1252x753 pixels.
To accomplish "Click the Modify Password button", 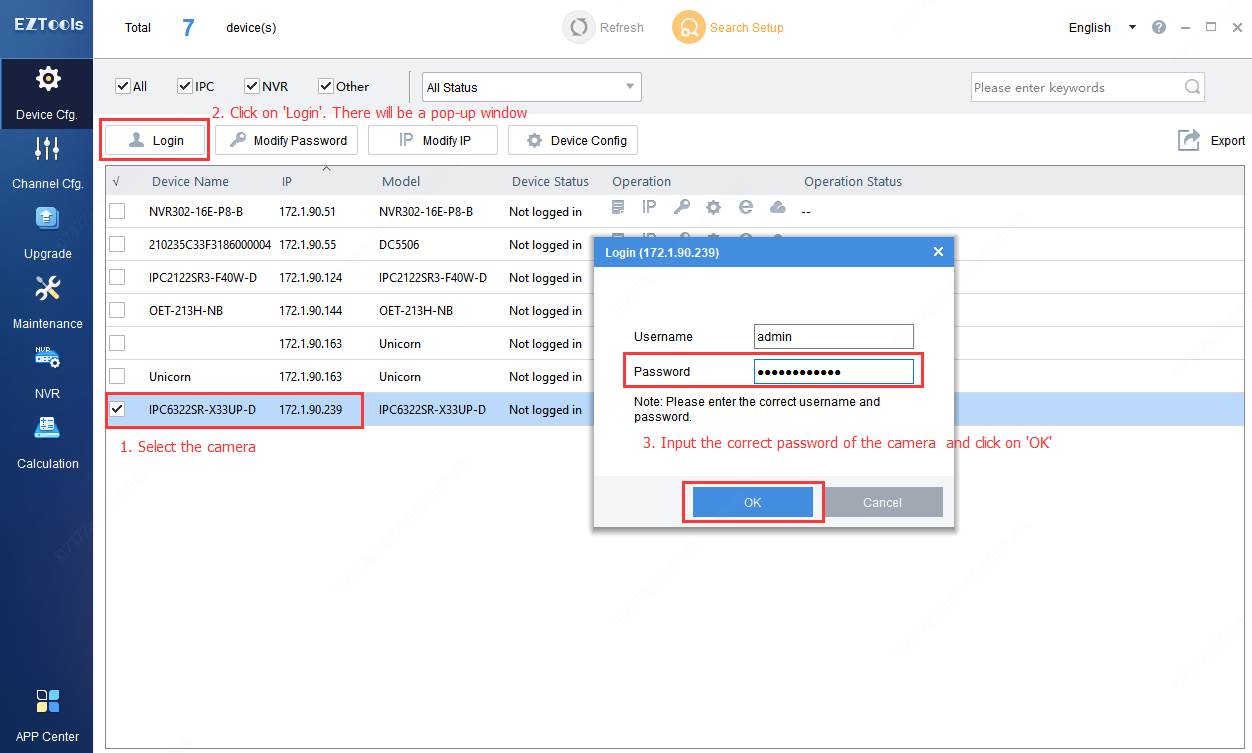I will click(x=286, y=140).
